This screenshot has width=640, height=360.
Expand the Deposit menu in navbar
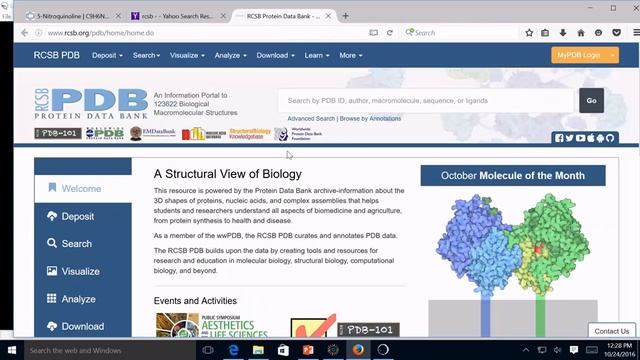[107, 55]
